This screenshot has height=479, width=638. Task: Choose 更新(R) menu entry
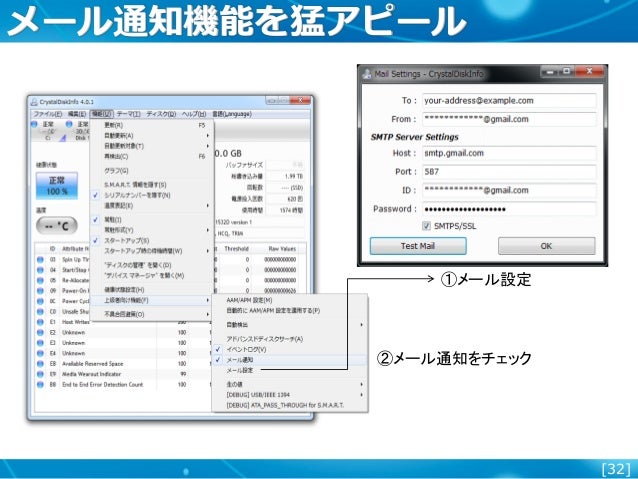(x=151, y=125)
